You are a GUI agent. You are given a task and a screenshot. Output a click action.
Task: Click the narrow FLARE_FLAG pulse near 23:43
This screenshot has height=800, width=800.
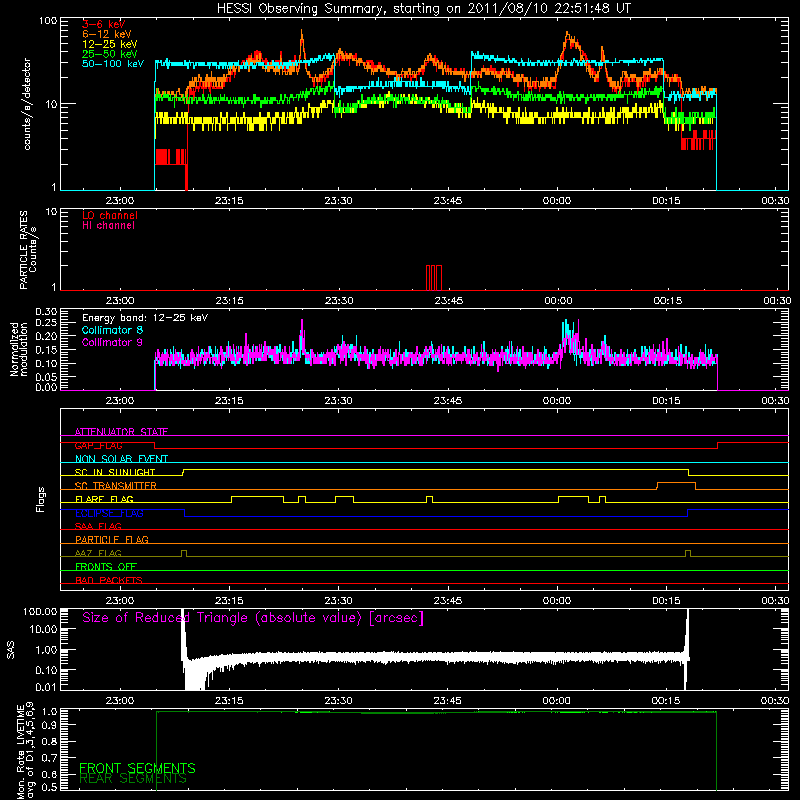[x=430, y=498]
